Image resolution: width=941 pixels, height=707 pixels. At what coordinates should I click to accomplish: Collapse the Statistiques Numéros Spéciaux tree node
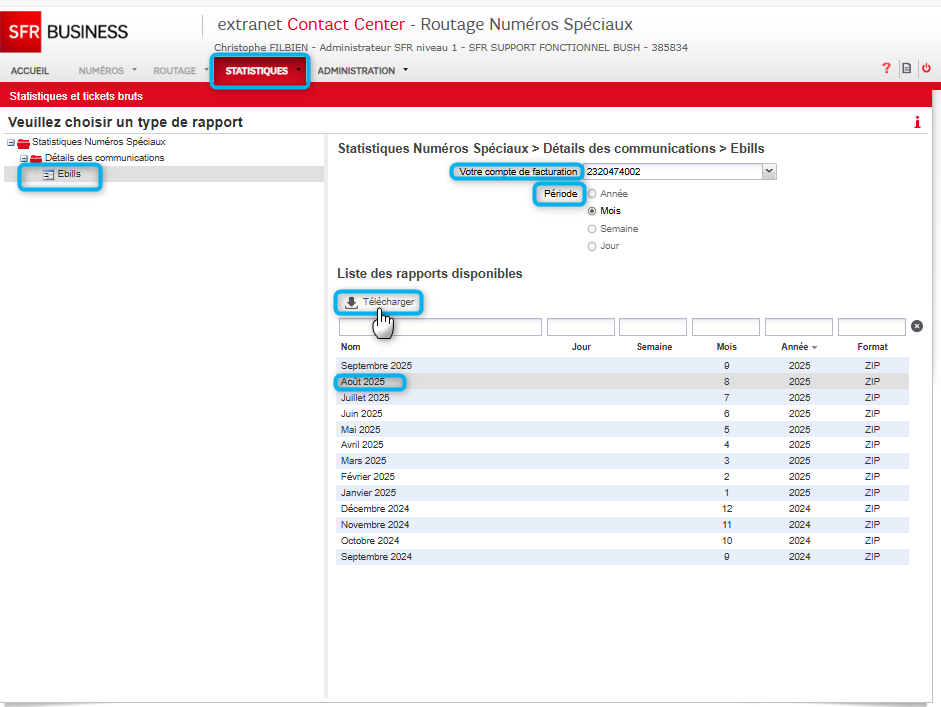(x=11, y=142)
